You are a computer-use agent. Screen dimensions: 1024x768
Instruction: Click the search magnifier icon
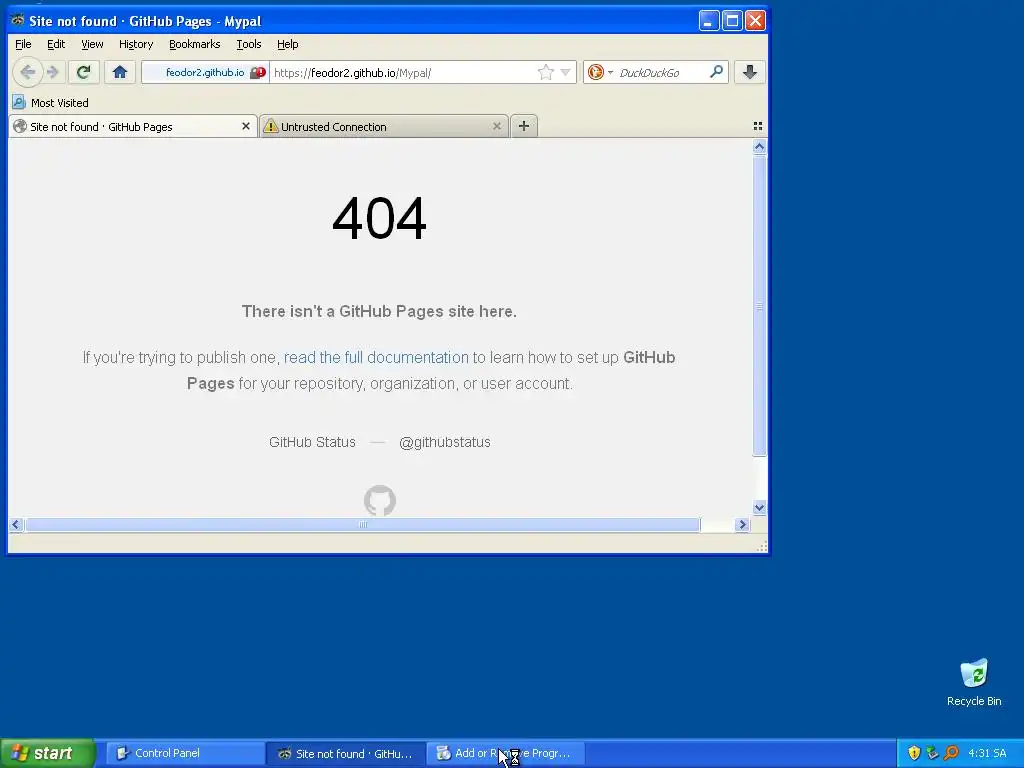coord(716,72)
